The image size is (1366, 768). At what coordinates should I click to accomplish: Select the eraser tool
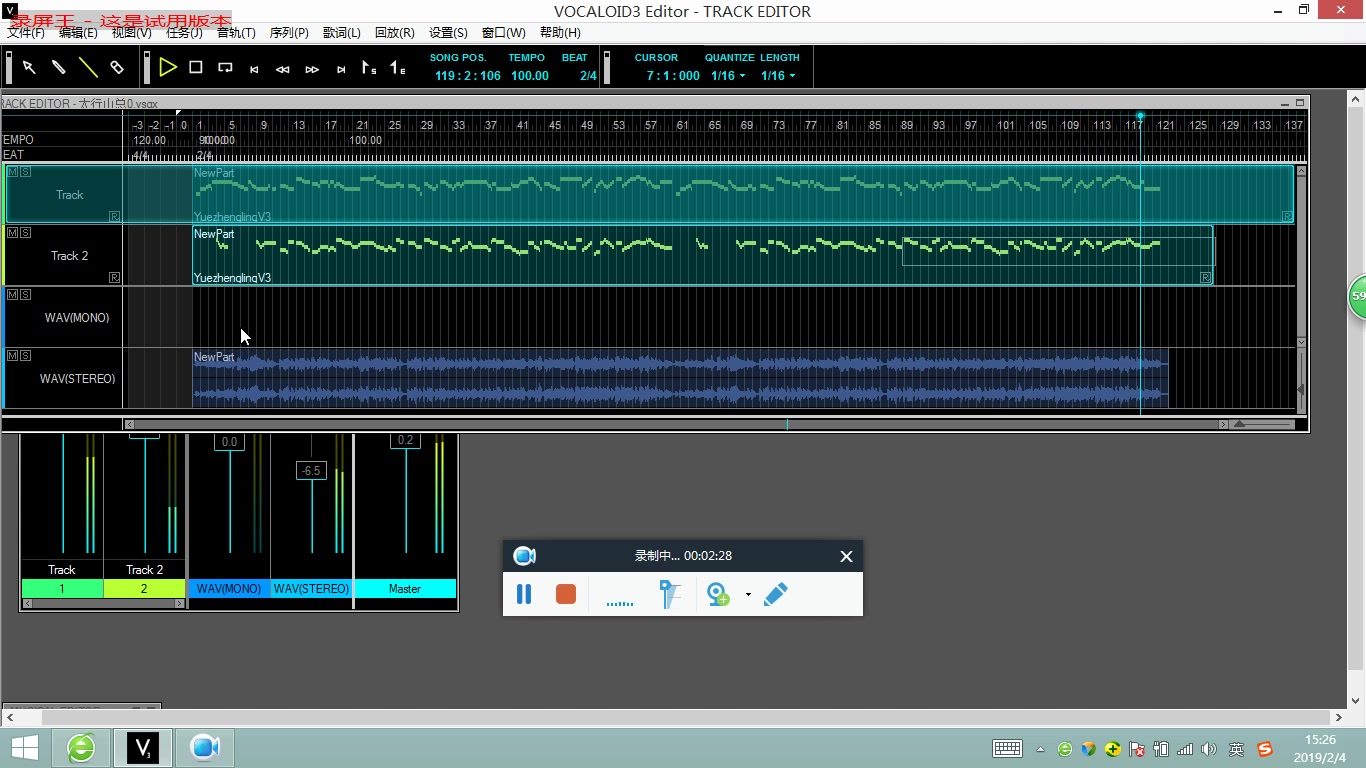117,67
